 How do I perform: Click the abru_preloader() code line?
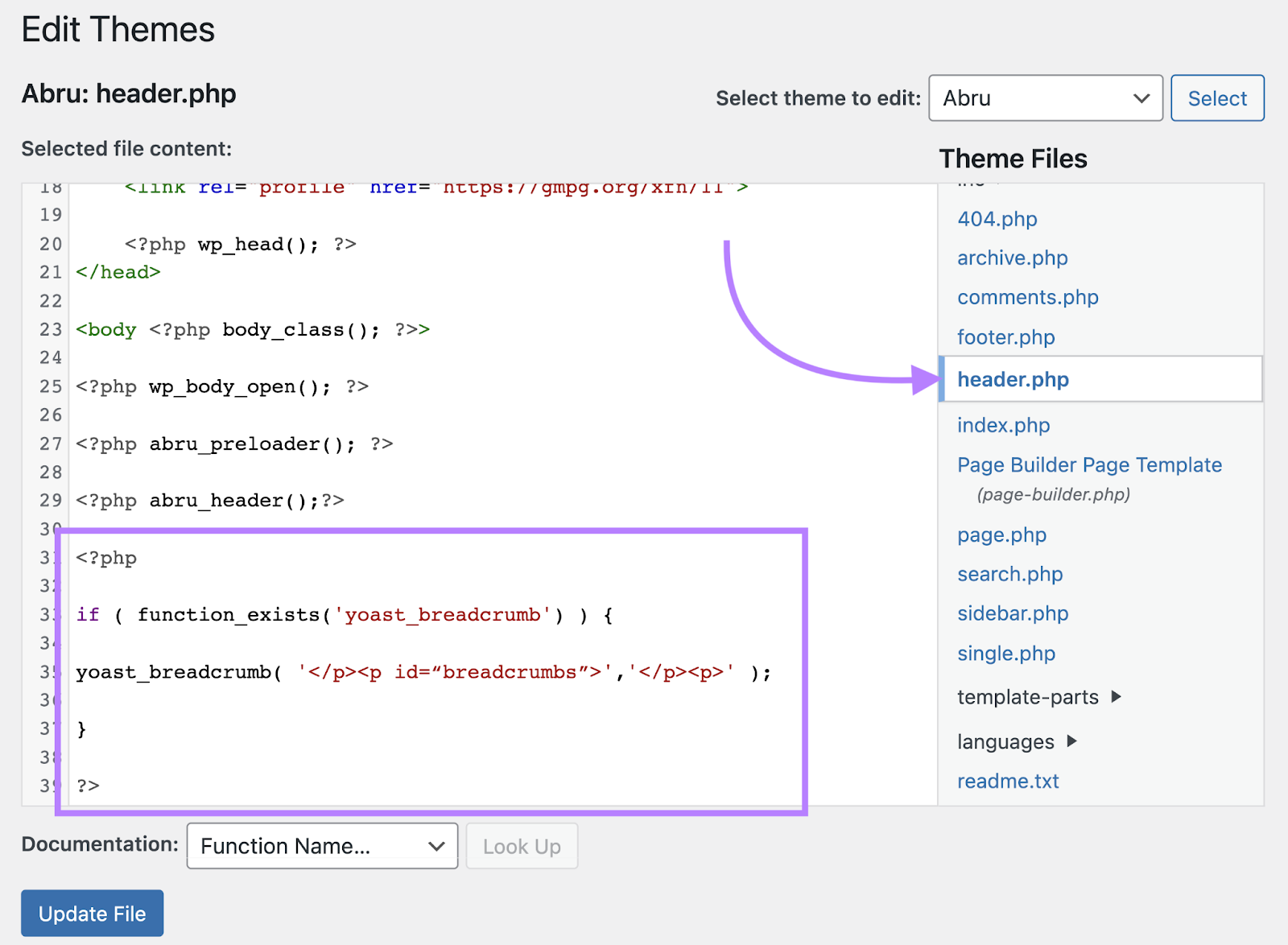pos(234,444)
